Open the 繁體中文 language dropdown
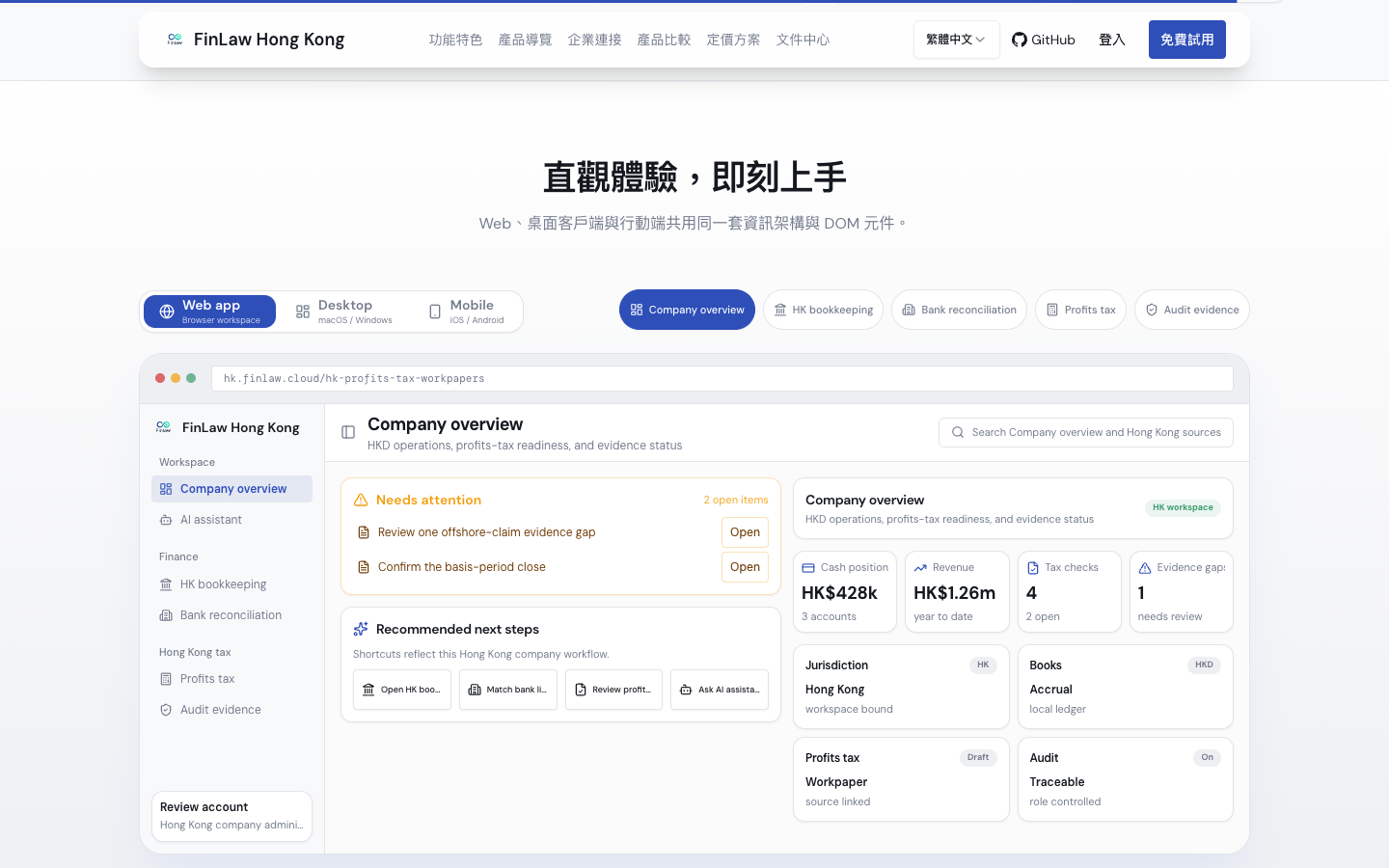The width and height of the screenshot is (1389, 868). tap(956, 40)
